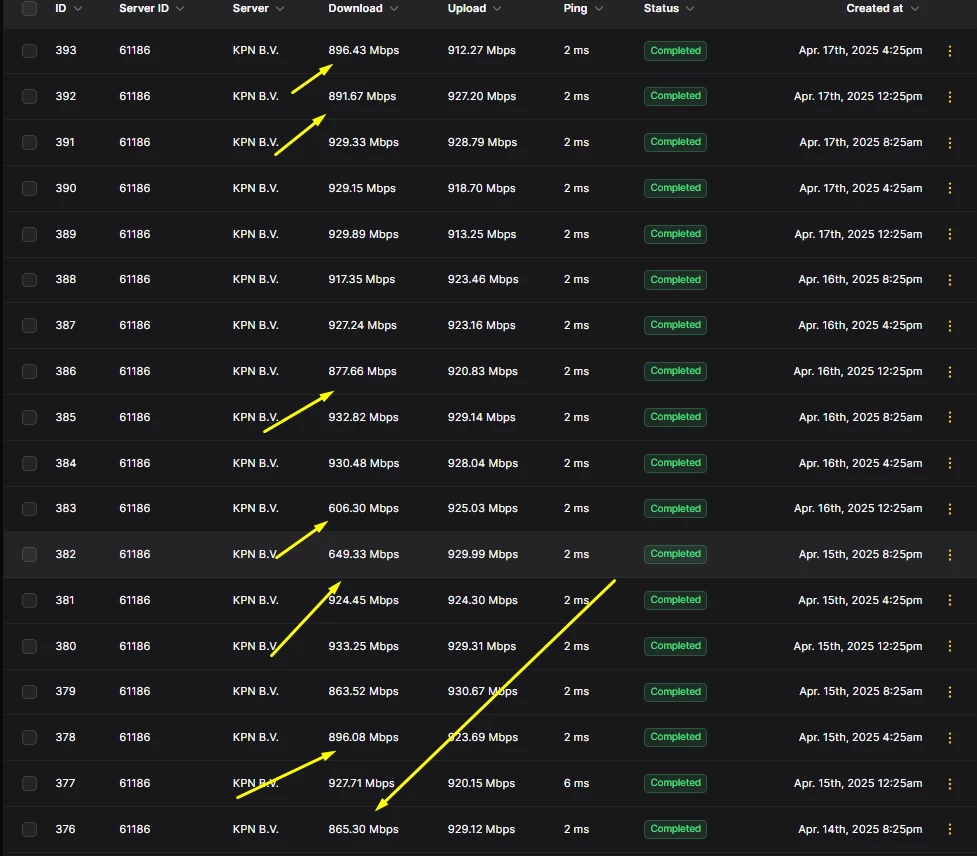The image size is (977, 856).
Task: Open actions menu for result 382
Action: pyautogui.click(x=950, y=554)
